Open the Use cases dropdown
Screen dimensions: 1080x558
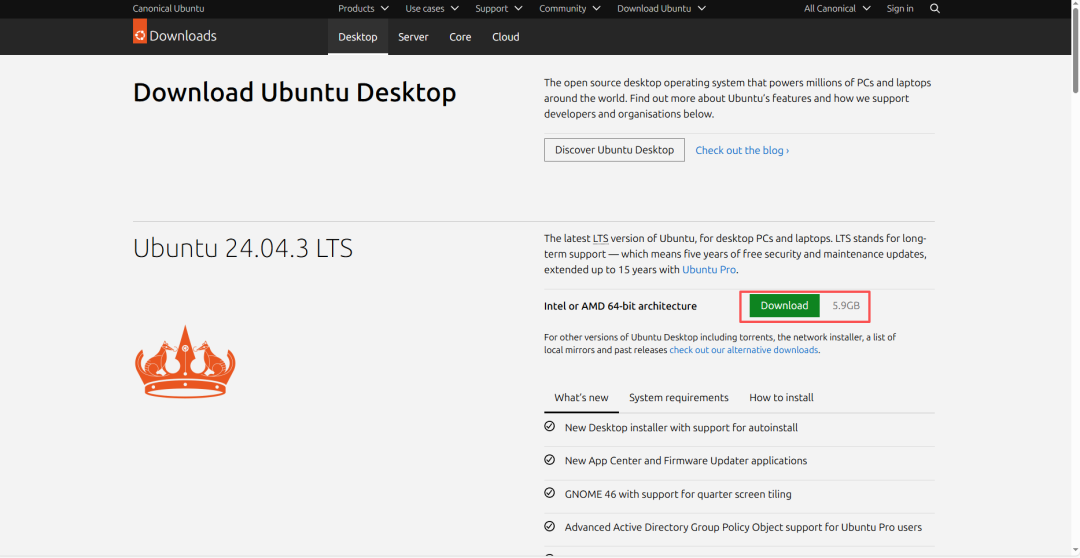click(x=432, y=9)
